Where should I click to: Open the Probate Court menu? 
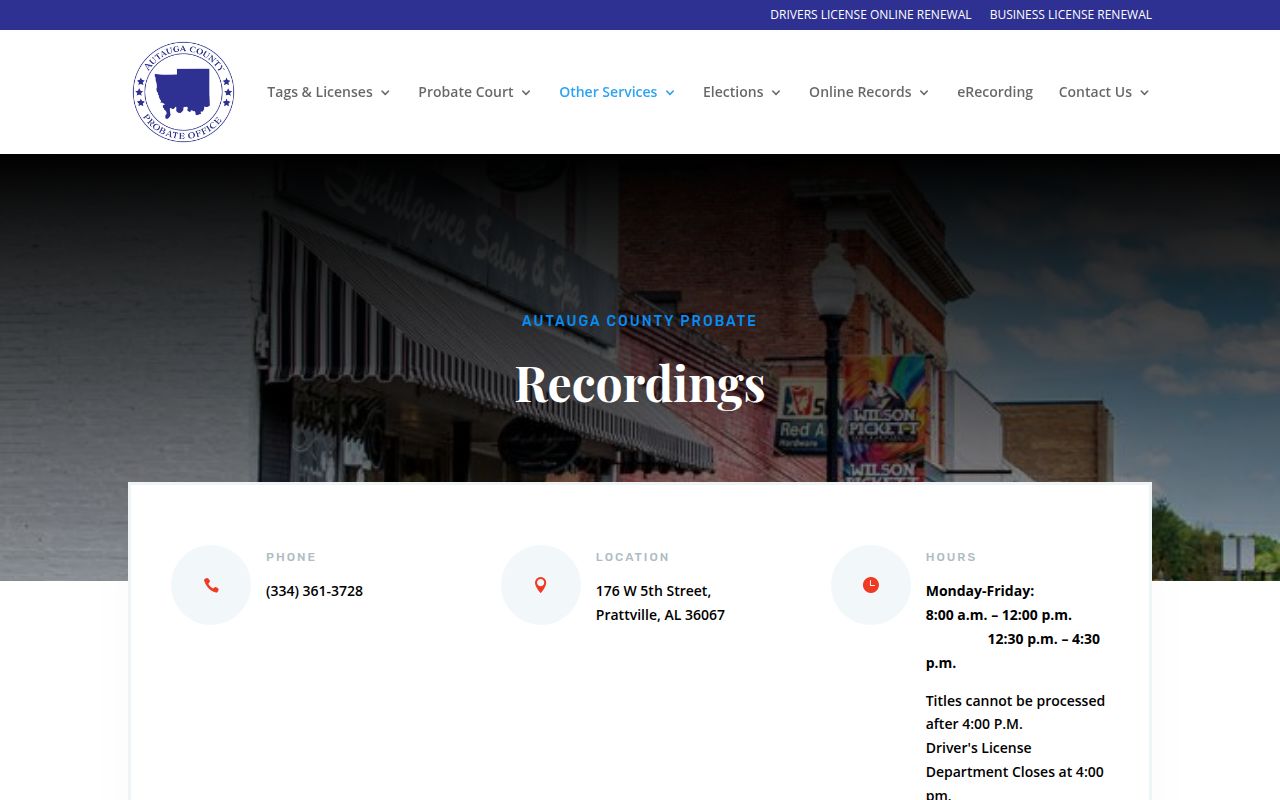[x=474, y=92]
